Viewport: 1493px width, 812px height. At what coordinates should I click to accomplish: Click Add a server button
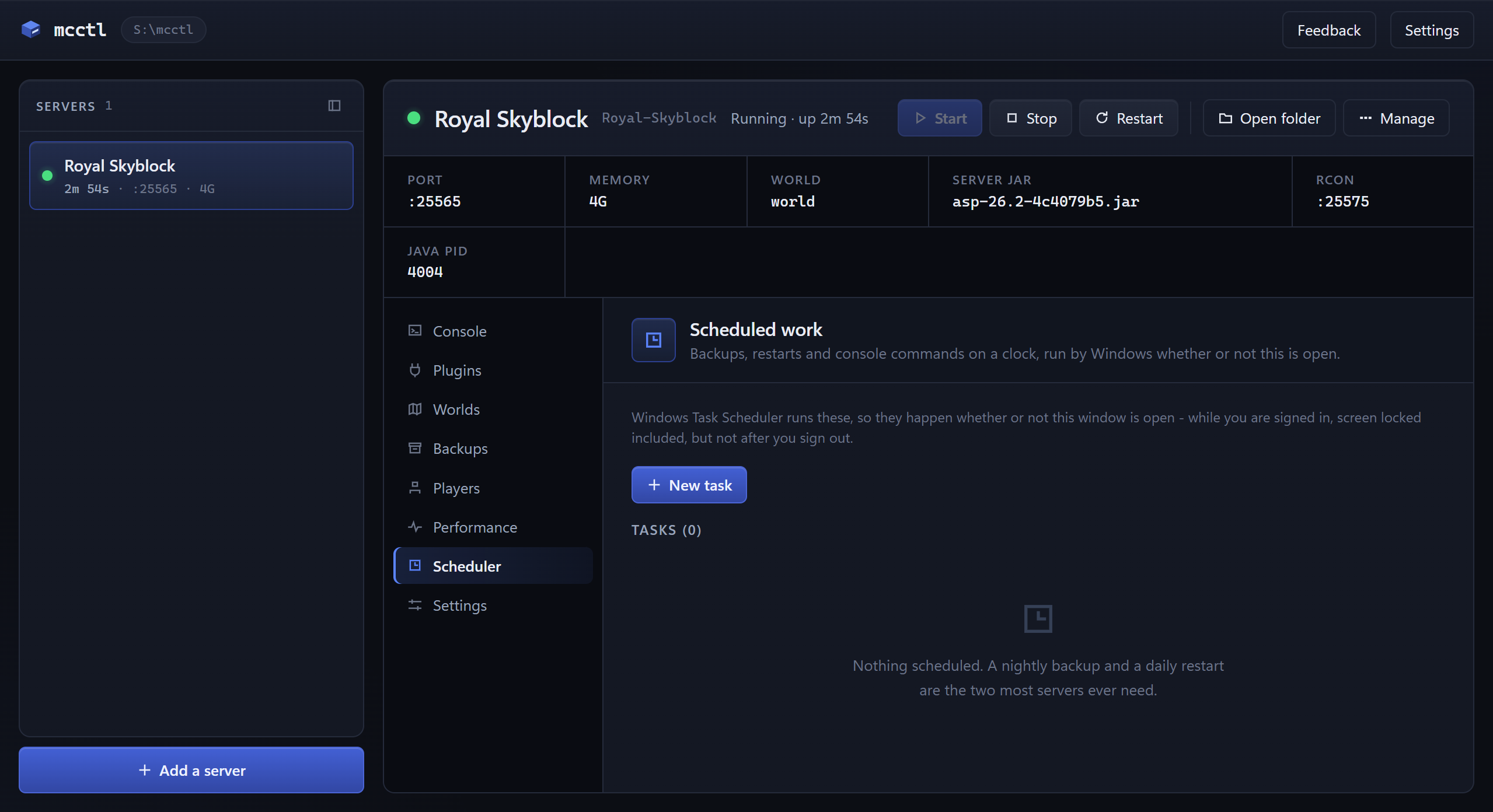pos(191,770)
